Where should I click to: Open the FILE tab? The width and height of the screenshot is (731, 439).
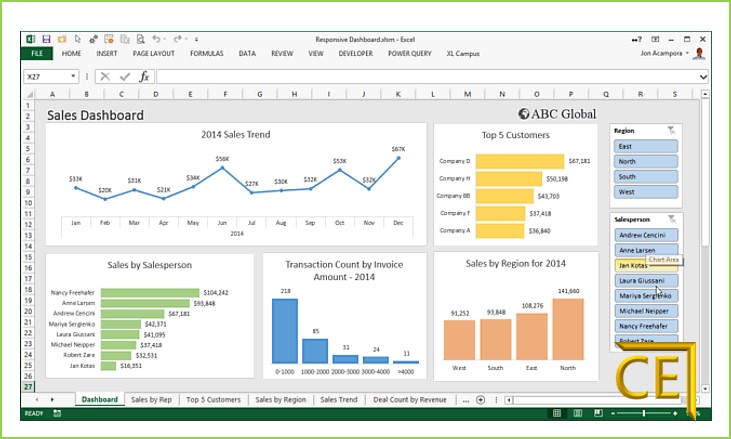tap(37, 53)
